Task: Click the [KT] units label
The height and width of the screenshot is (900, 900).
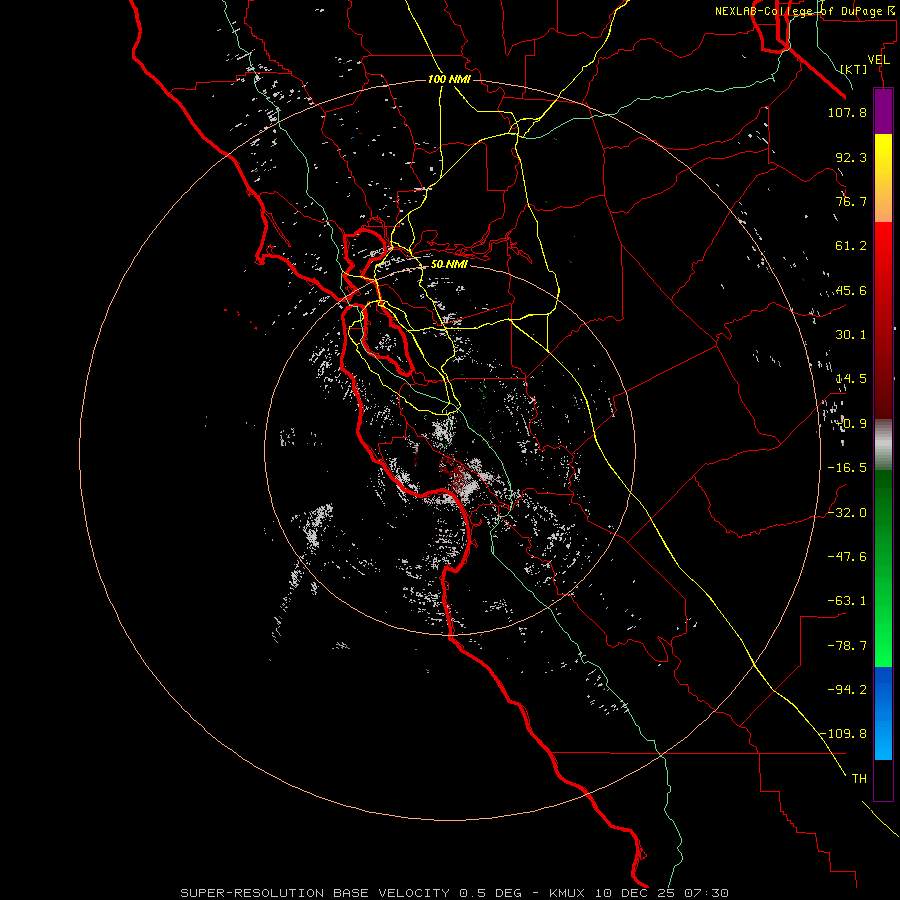Action: [854, 69]
